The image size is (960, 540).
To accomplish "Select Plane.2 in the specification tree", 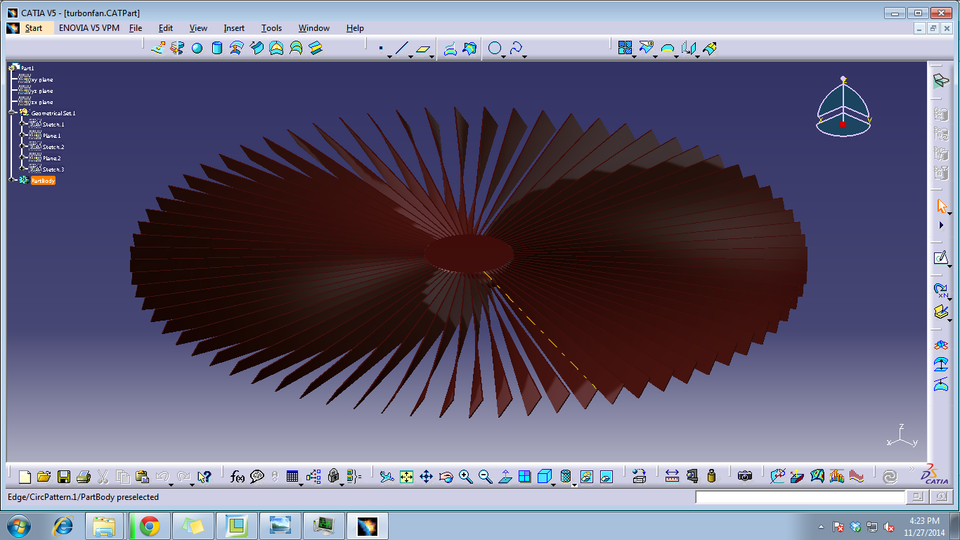I will coord(51,158).
